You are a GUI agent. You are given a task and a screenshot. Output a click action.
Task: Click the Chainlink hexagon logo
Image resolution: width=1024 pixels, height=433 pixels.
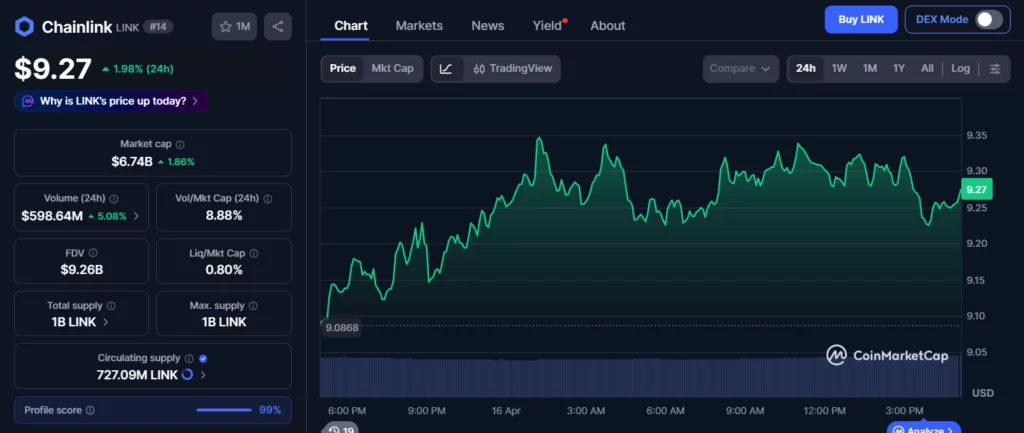point(25,27)
